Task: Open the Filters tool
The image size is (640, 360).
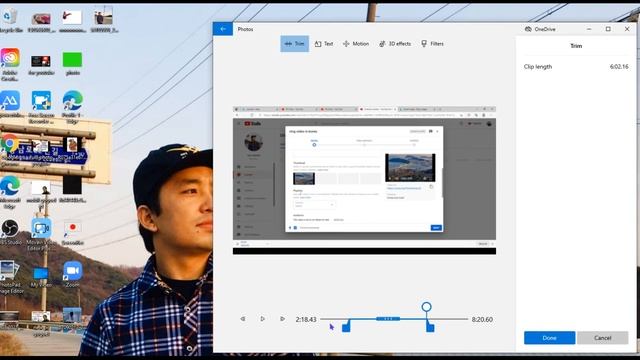Action: (x=432, y=44)
